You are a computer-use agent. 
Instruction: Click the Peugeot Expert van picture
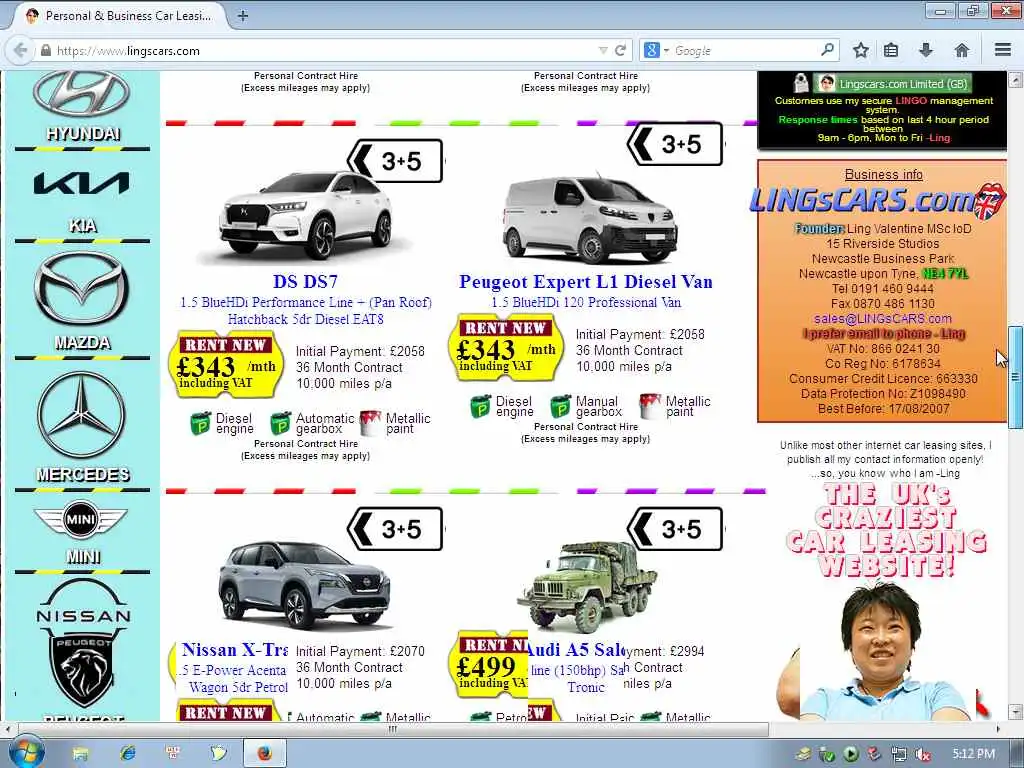point(590,219)
